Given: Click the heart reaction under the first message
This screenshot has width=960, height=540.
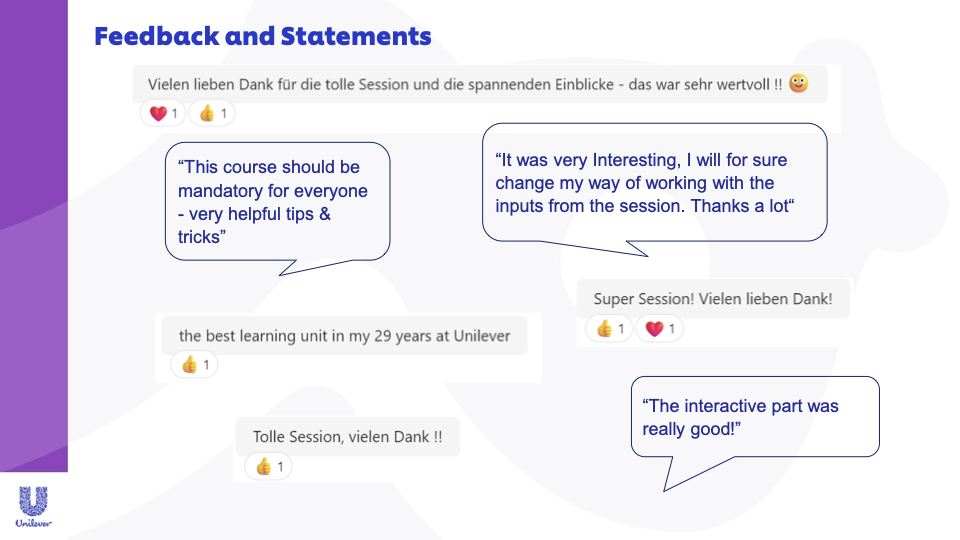Looking at the screenshot, I should coord(162,114).
